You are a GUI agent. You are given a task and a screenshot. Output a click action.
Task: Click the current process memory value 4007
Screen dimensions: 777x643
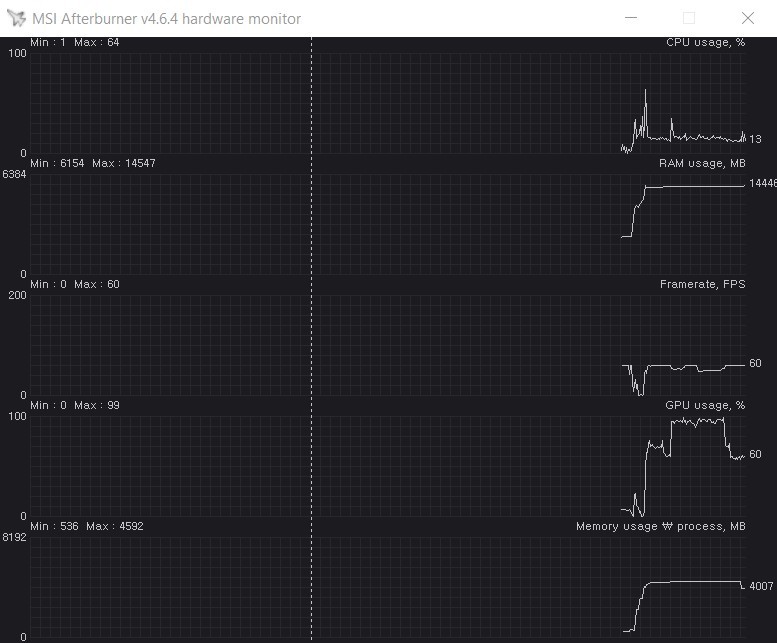pyautogui.click(x=761, y=587)
